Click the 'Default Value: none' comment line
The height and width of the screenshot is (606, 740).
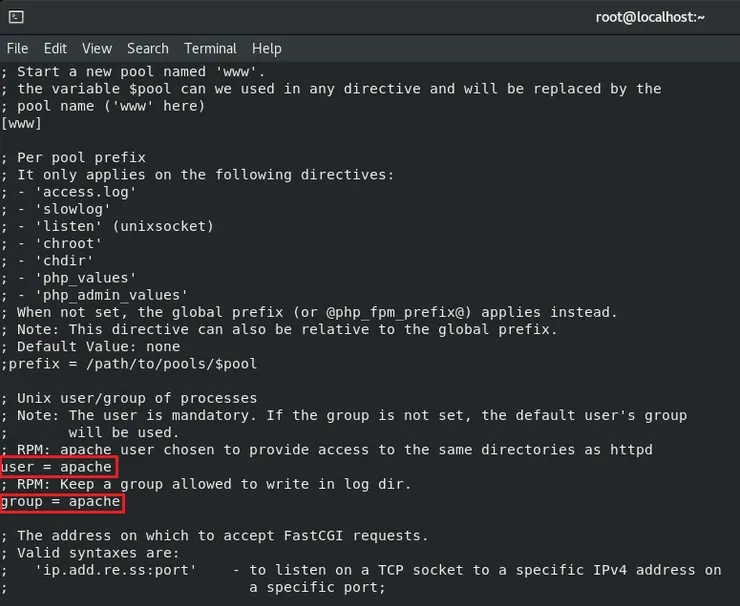click(100, 346)
